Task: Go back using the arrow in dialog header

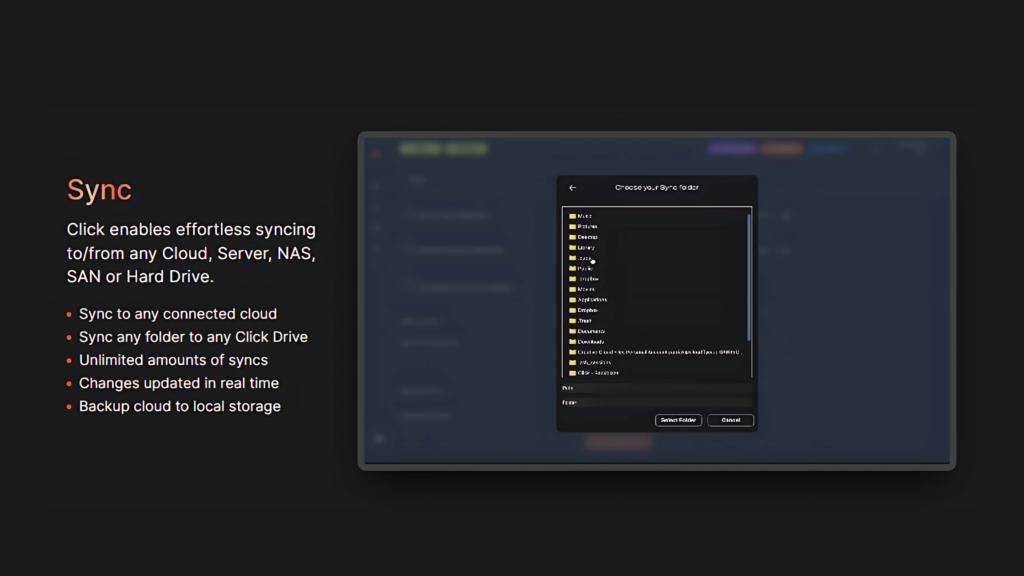Action: [x=573, y=188]
